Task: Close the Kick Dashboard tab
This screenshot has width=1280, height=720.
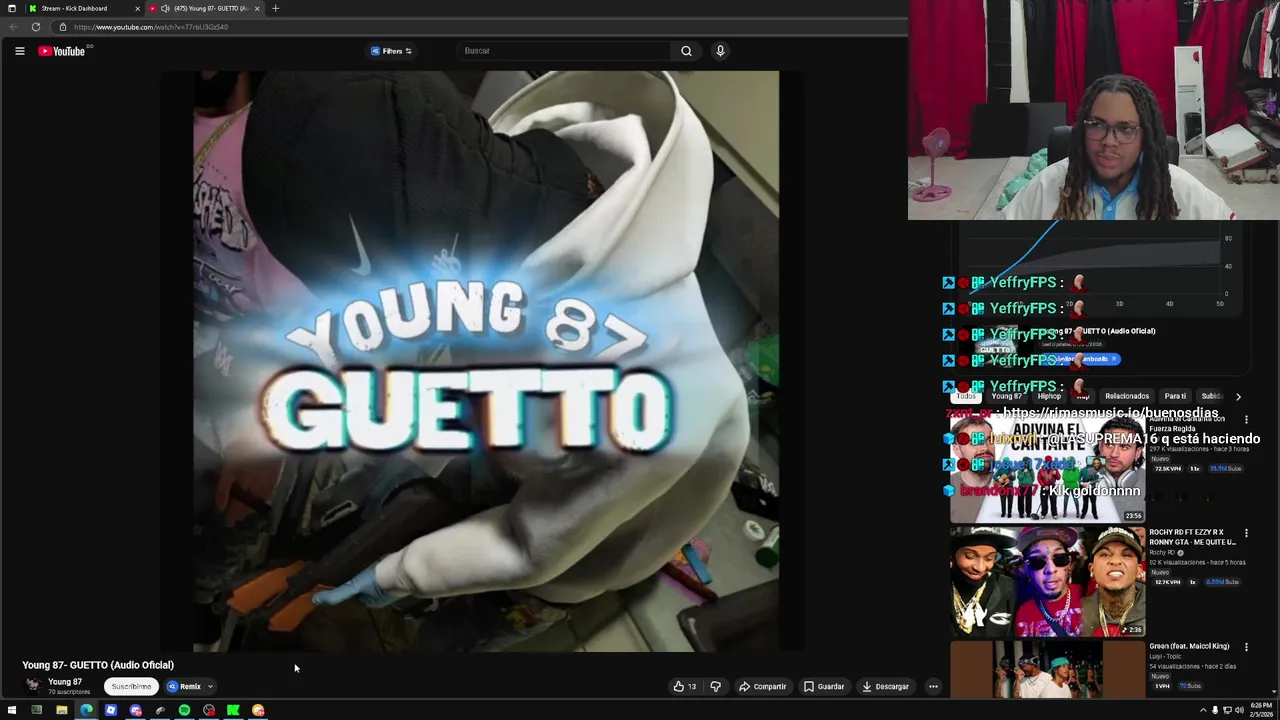Action: coord(138,8)
